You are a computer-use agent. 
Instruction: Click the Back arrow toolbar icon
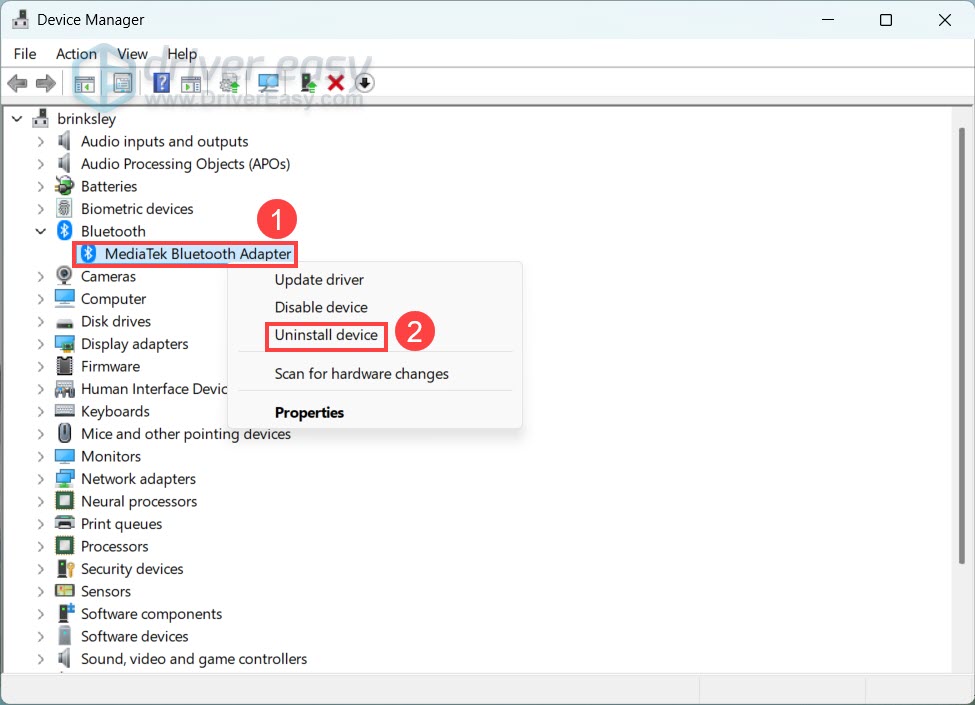17,83
